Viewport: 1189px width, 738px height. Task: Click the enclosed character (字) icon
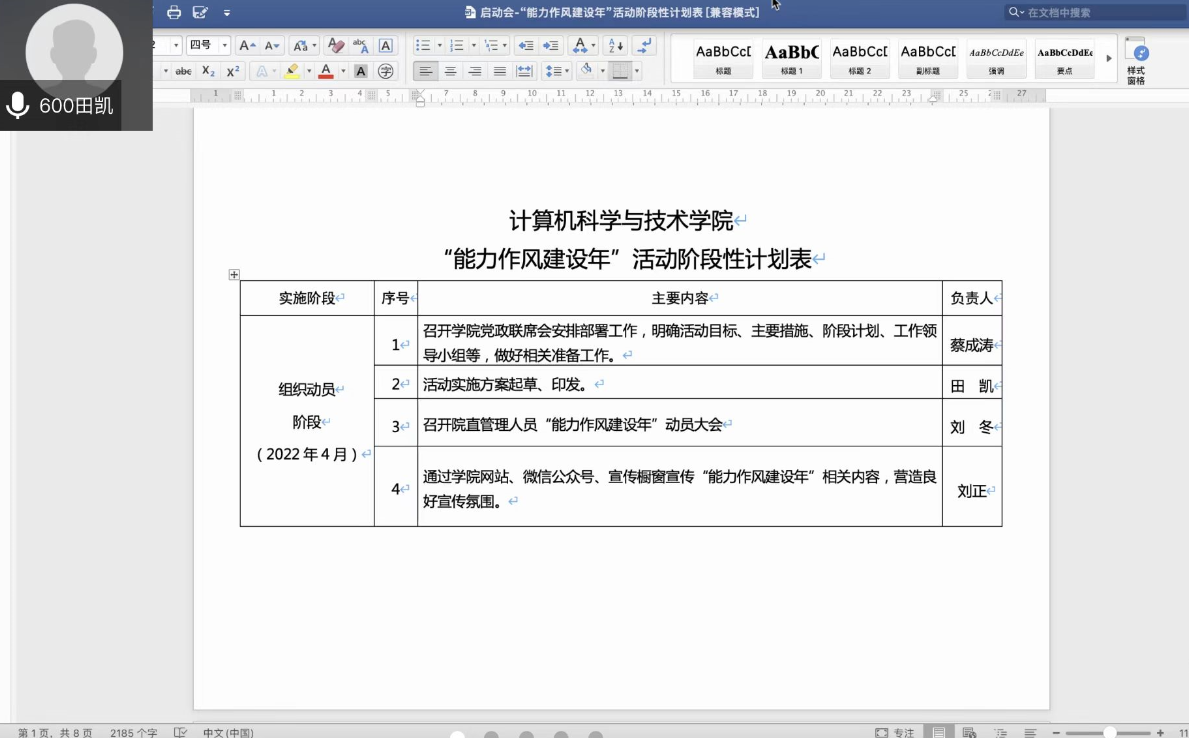tap(385, 71)
